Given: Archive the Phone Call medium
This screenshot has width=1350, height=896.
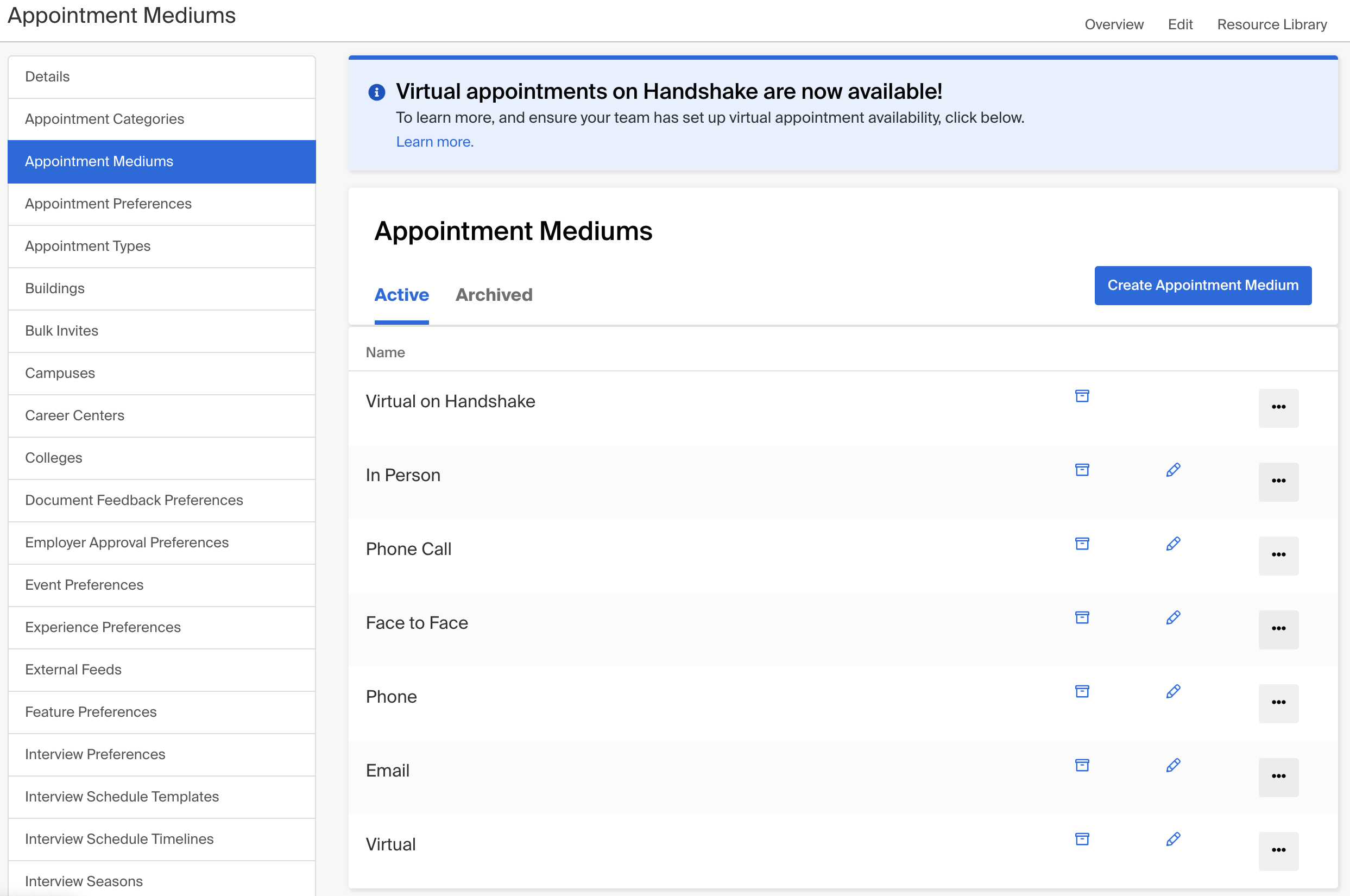Looking at the screenshot, I should click(x=1082, y=544).
